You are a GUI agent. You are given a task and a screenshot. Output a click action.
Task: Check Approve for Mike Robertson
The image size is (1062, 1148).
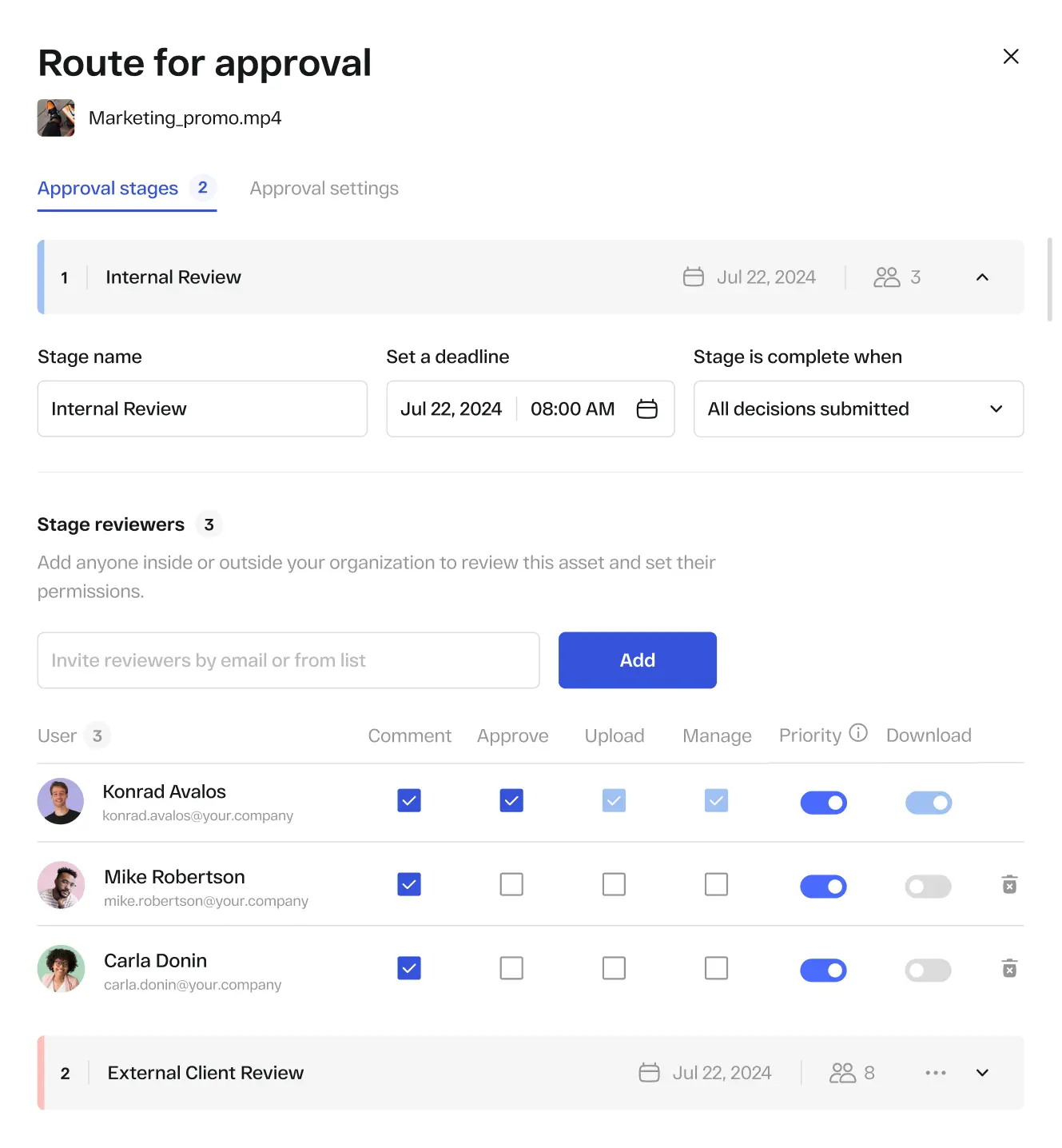tap(511, 884)
